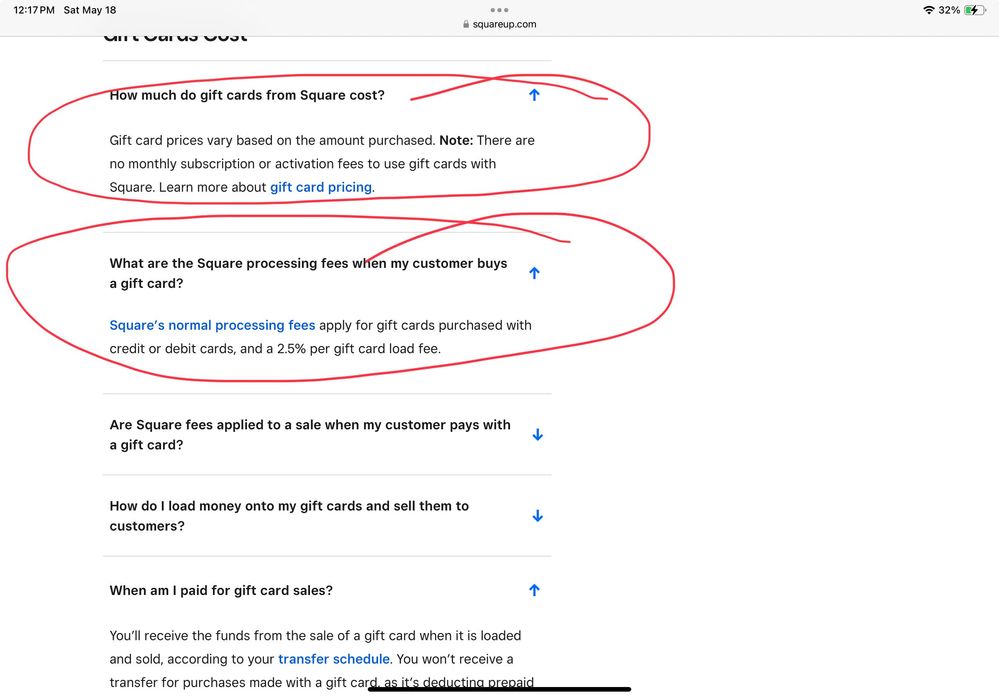Tap the 32% battery percentage
The image size is (999, 698).
tap(949, 10)
